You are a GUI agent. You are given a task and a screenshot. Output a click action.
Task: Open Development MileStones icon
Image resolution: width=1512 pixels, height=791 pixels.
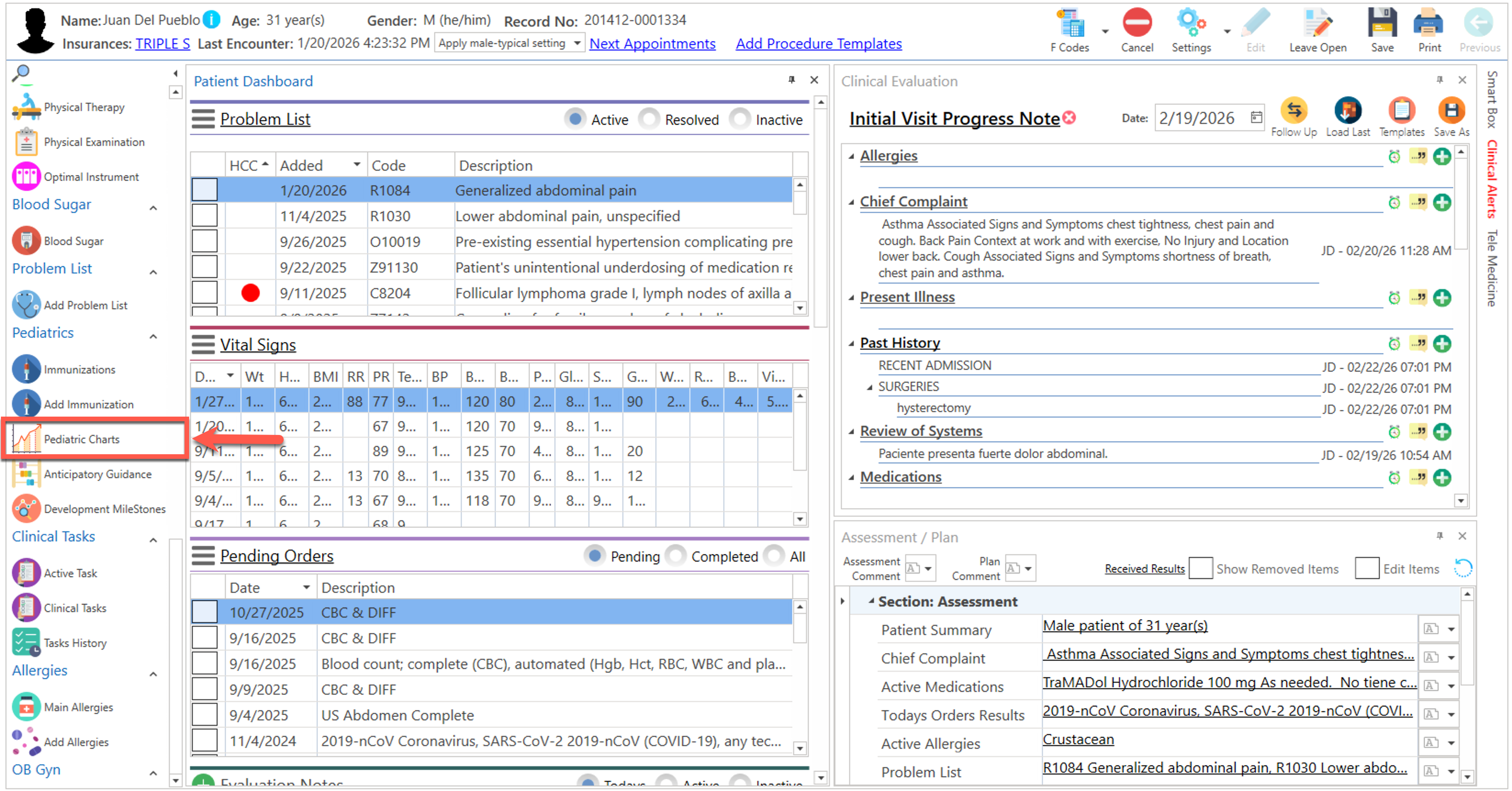click(26, 508)
